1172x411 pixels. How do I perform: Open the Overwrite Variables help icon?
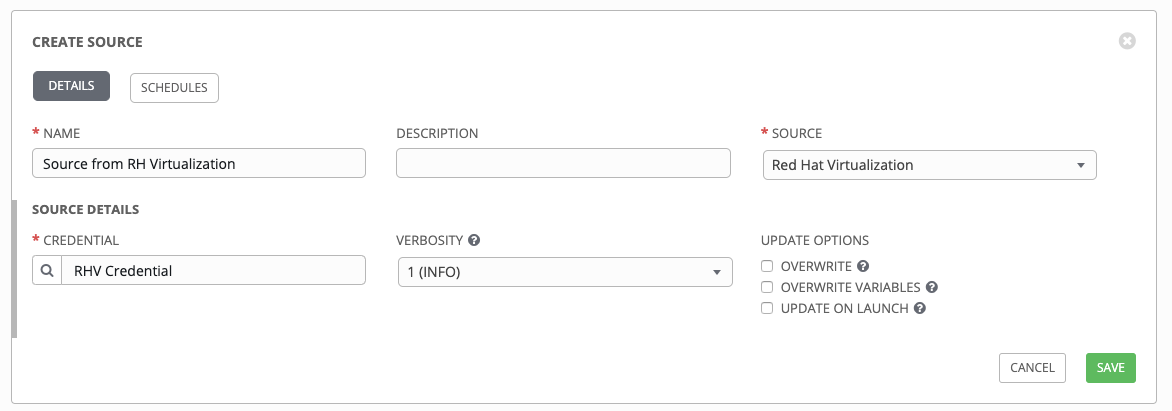[931, 288]
